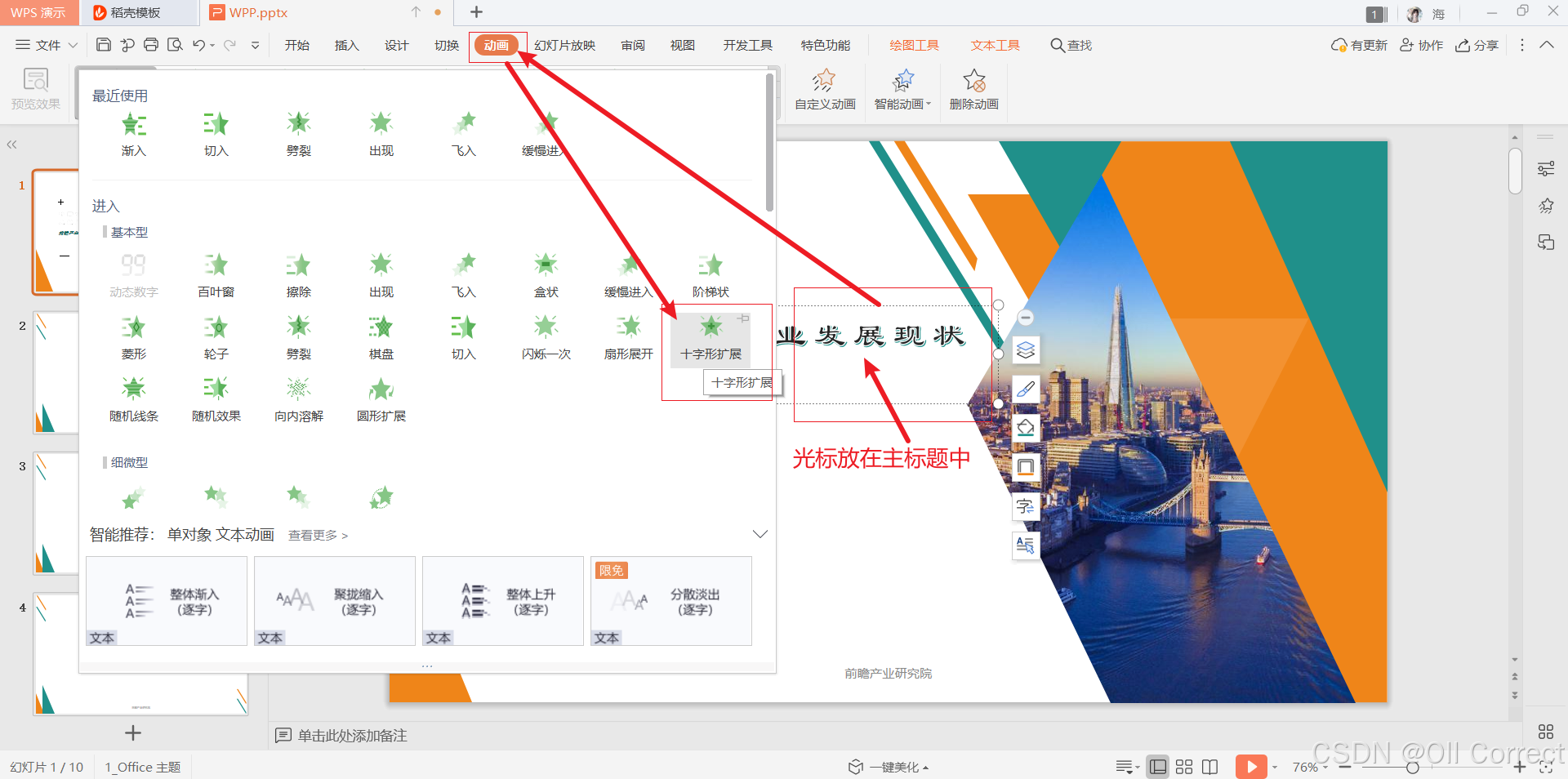Screen dimensions: 1568x779
Task: Expand the 文件 menu dropdown
Action: click(x=47, y=45)
